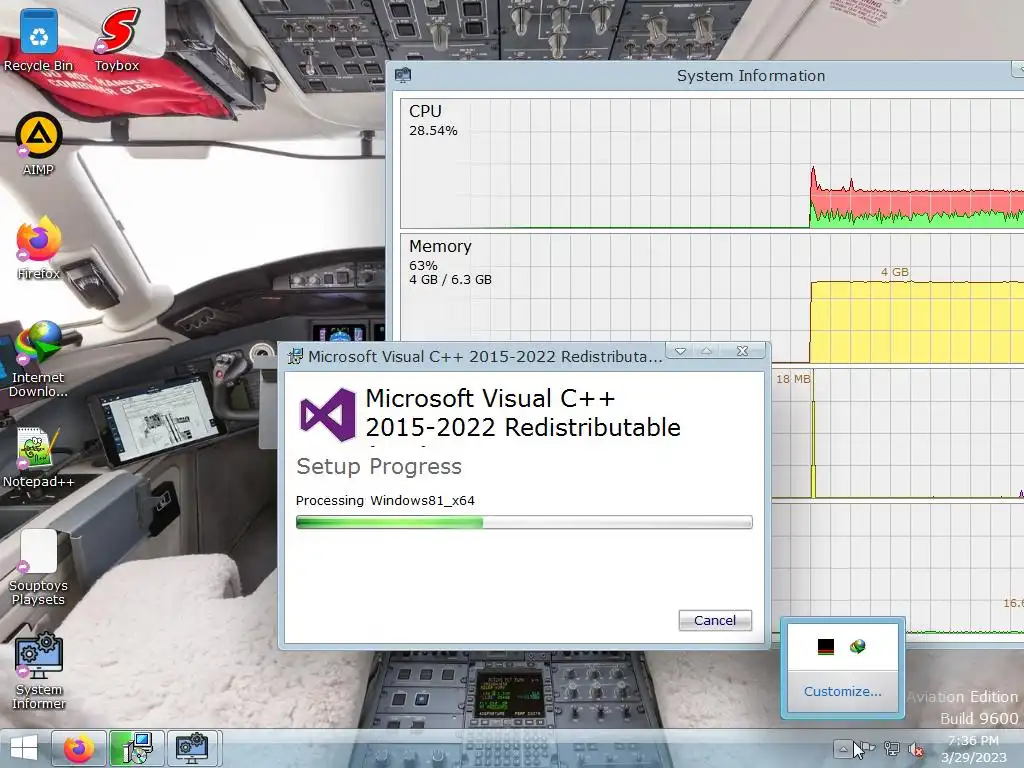This screenshot has height=768, width=1024.
Task: Select the System Informer taskbar item
Action: coord(194,748)
